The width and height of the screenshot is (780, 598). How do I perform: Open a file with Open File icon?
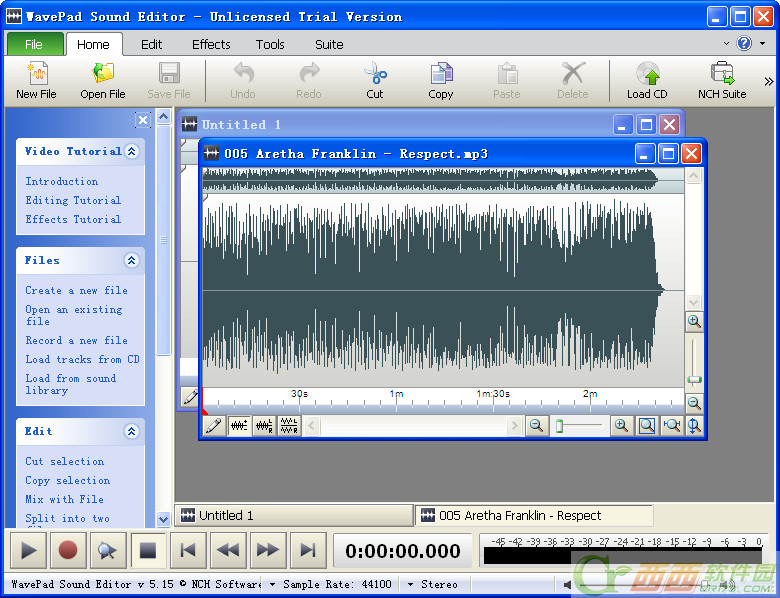[103, 81]
